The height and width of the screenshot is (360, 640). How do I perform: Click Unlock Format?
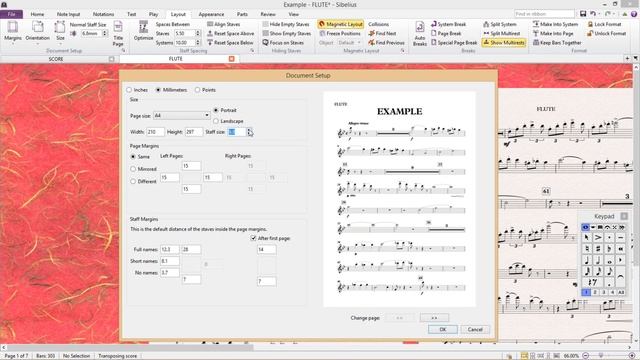coord(607,33)
